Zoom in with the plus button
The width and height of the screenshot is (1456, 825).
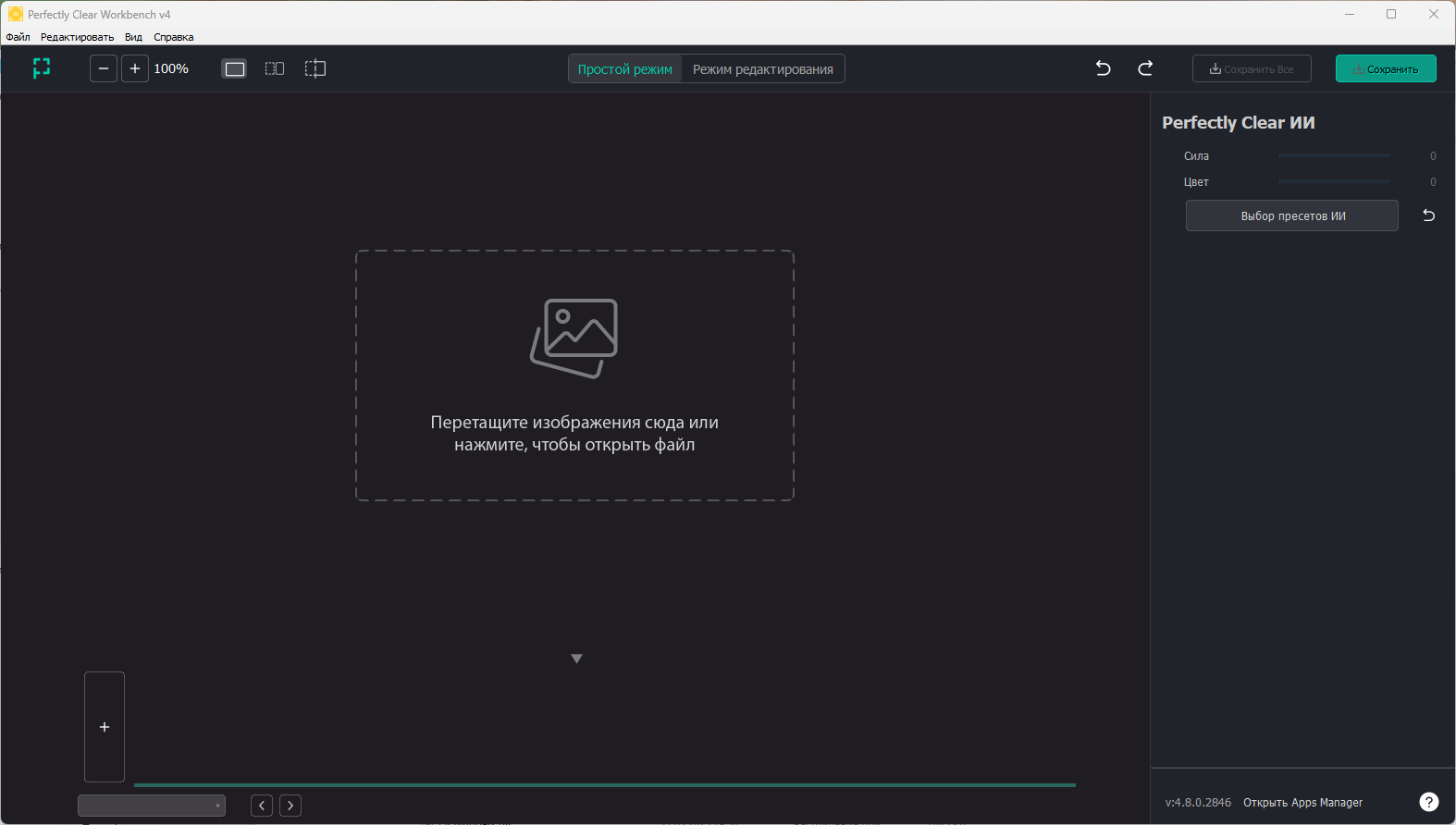[135, 68]
